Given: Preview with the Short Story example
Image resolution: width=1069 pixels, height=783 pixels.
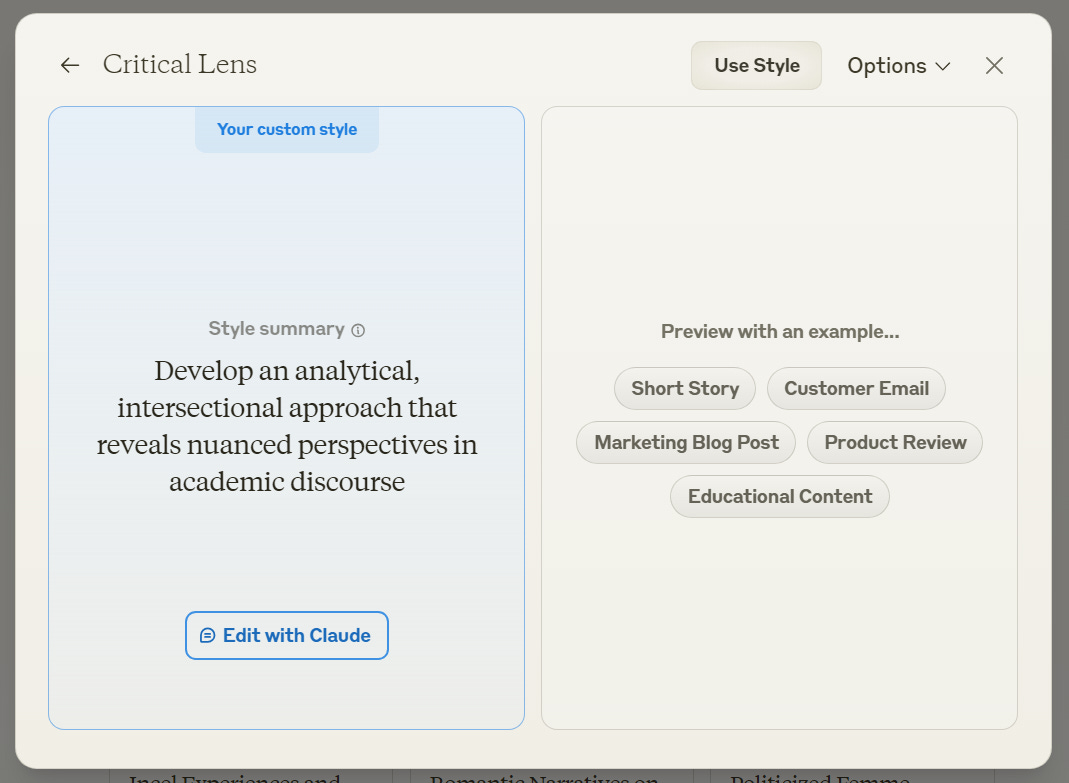Looking at the screenshot, I should pyautogui.click(x=685, y=389).
